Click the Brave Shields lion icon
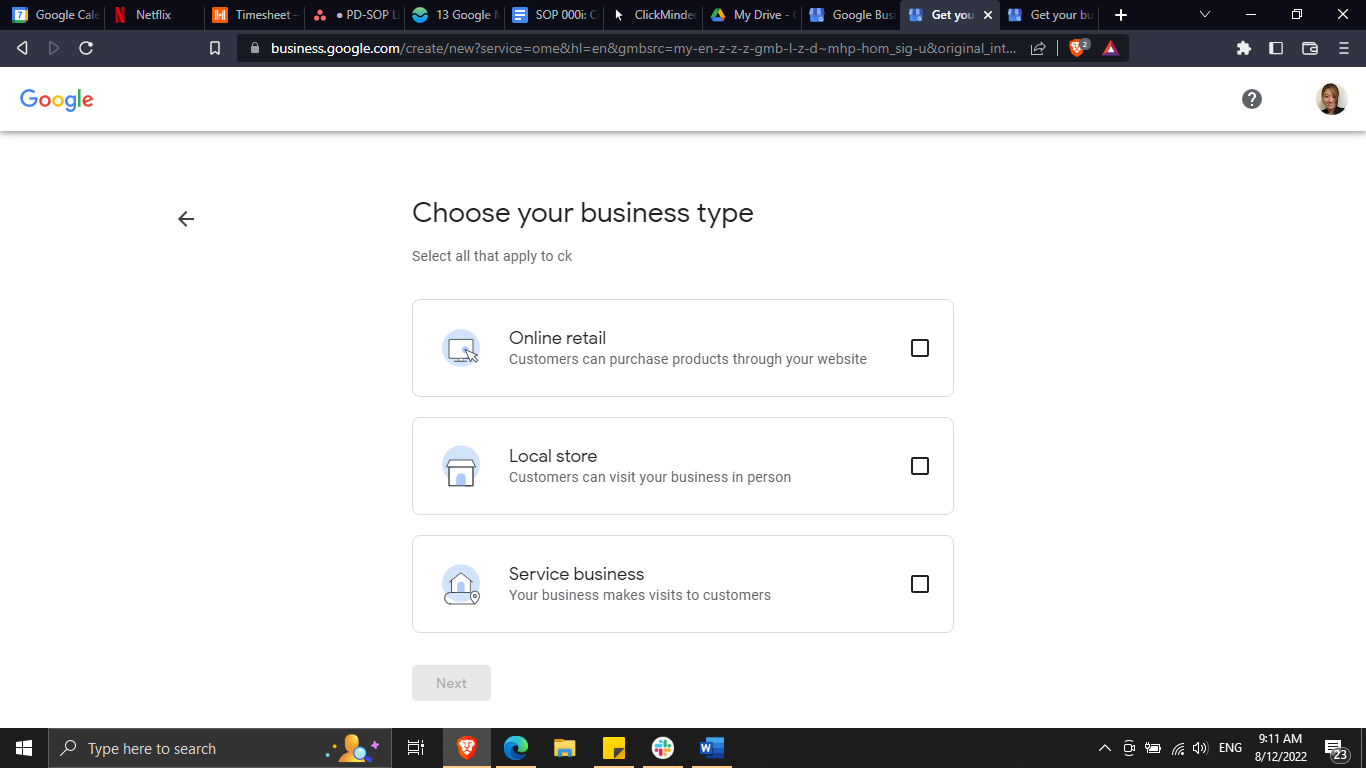This screenshot has height=768, width=1366. click(x=1078, y=48)
